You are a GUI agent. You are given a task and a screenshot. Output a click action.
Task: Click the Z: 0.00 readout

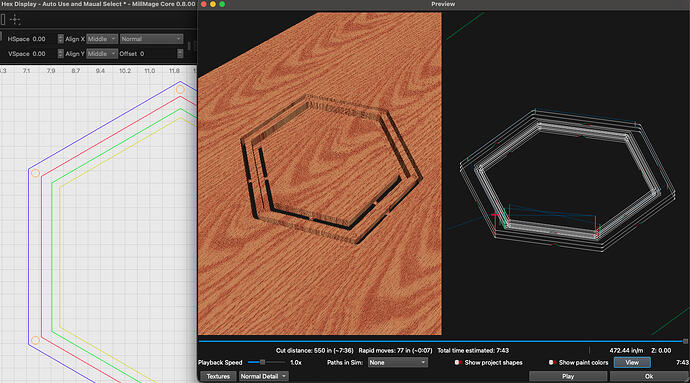[x=661, y=350]
